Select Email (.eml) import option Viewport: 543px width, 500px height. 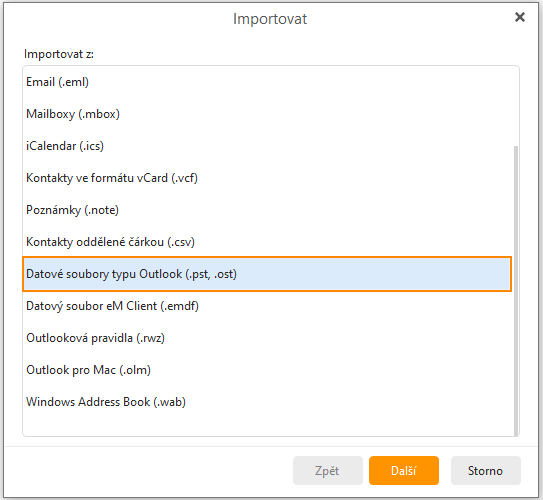coord(267,82)
